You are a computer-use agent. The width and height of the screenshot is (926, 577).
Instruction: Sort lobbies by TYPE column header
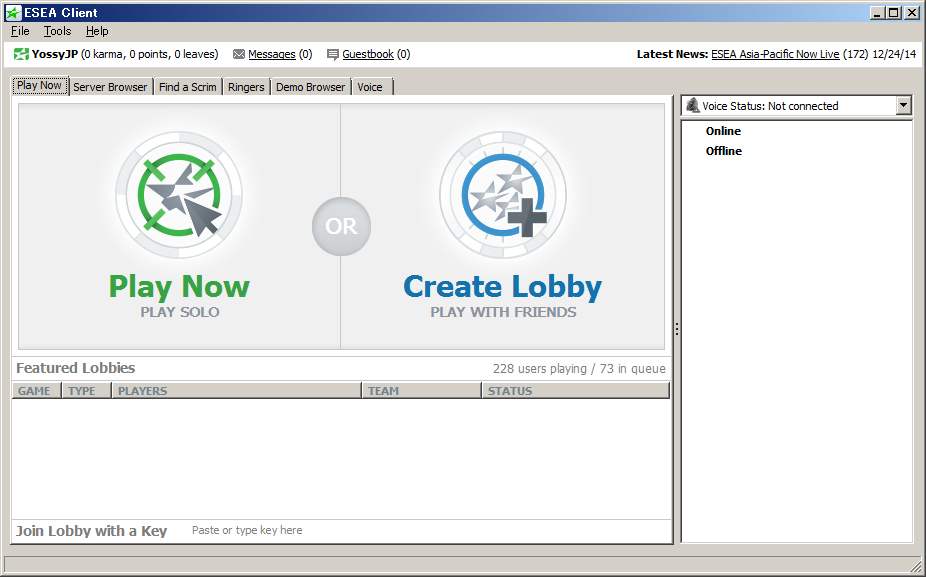[x=87, y=390]
